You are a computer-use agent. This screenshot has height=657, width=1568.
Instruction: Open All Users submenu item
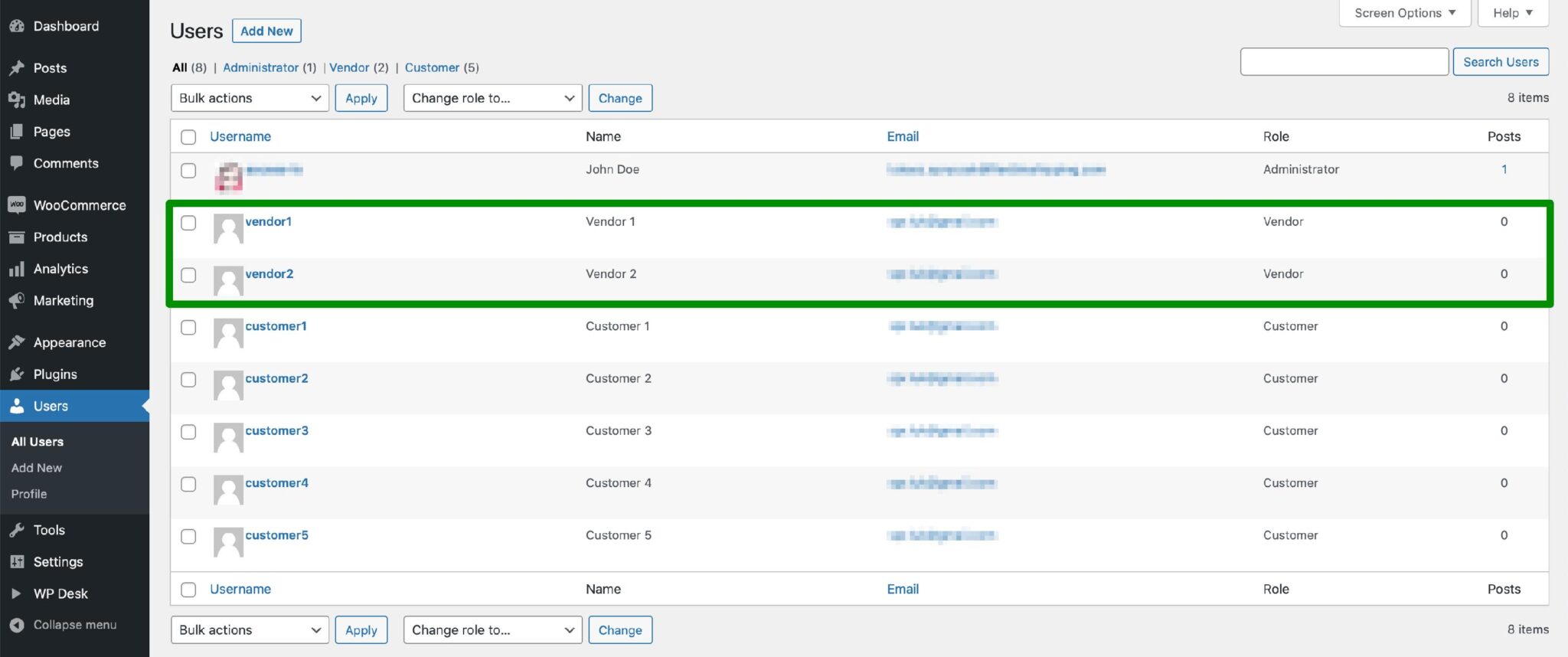click(x=38, y=442)
